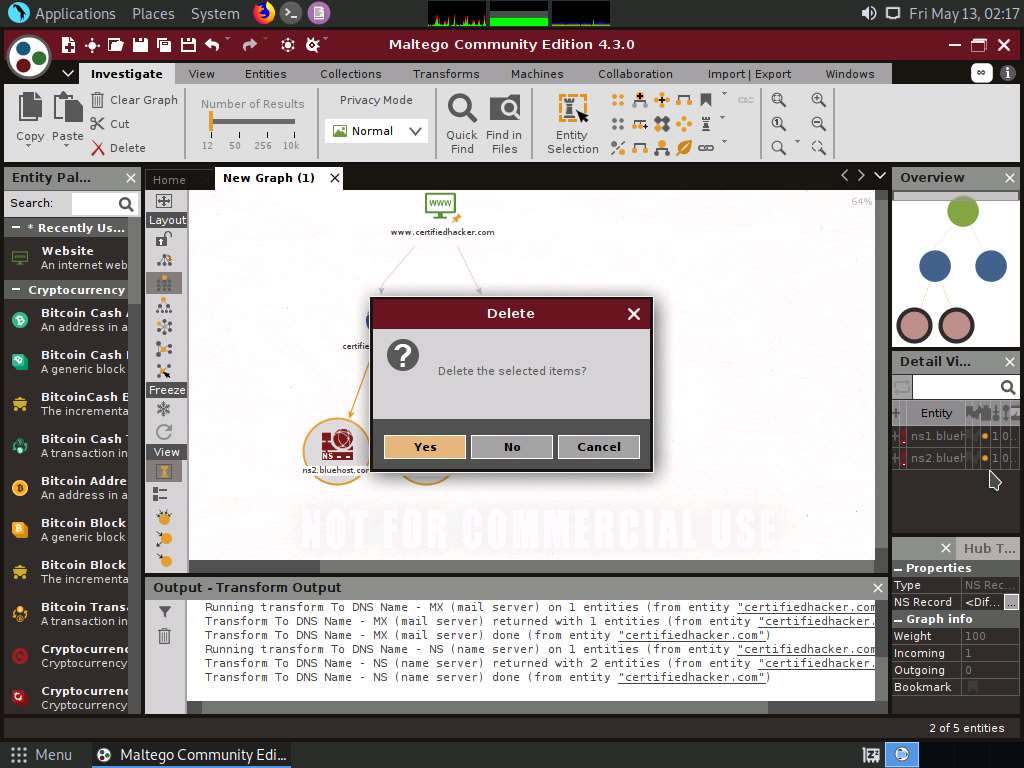Toggle the orange view mode button under View
1024x768 pixels.
(x=164, y=471)
